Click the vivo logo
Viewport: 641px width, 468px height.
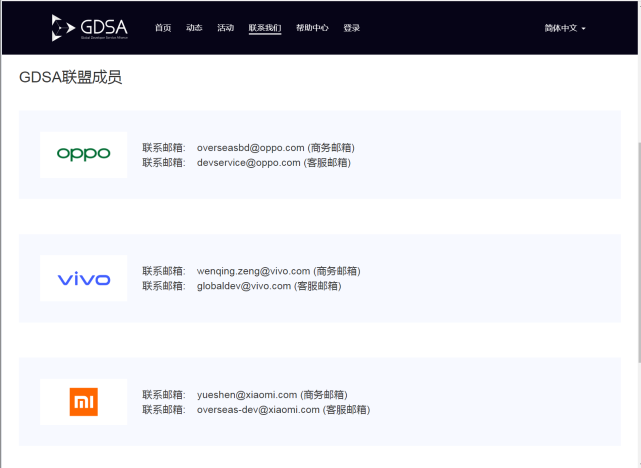83,278
